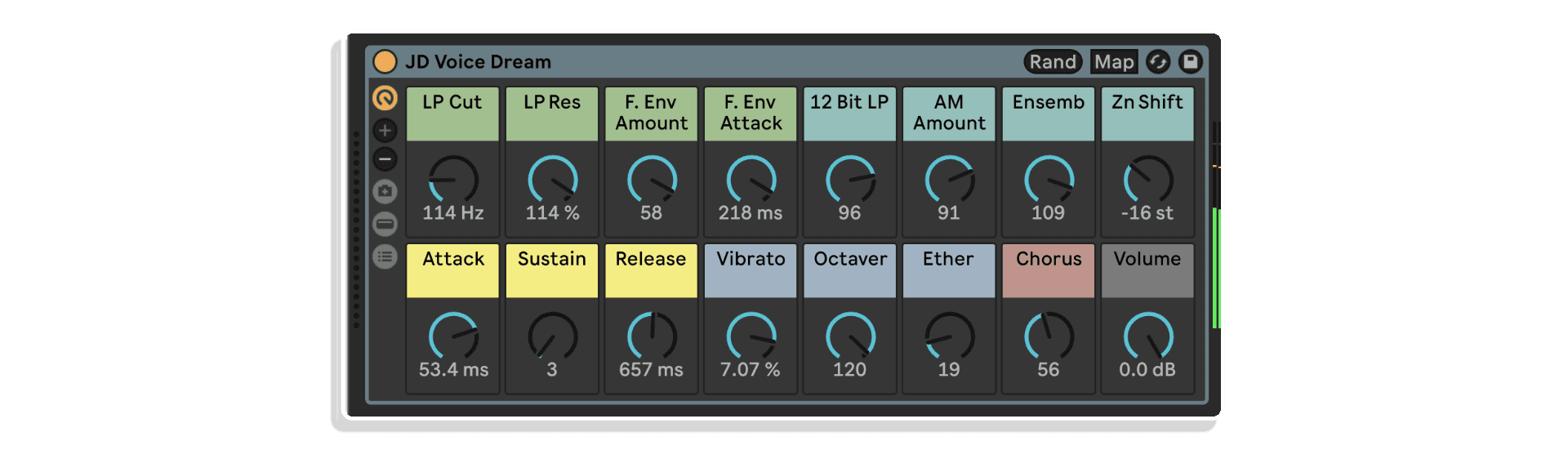This screenshot has width=1568, height=450.
Task: Click the 114 Hz cutoff value
Action: (453, 213)
